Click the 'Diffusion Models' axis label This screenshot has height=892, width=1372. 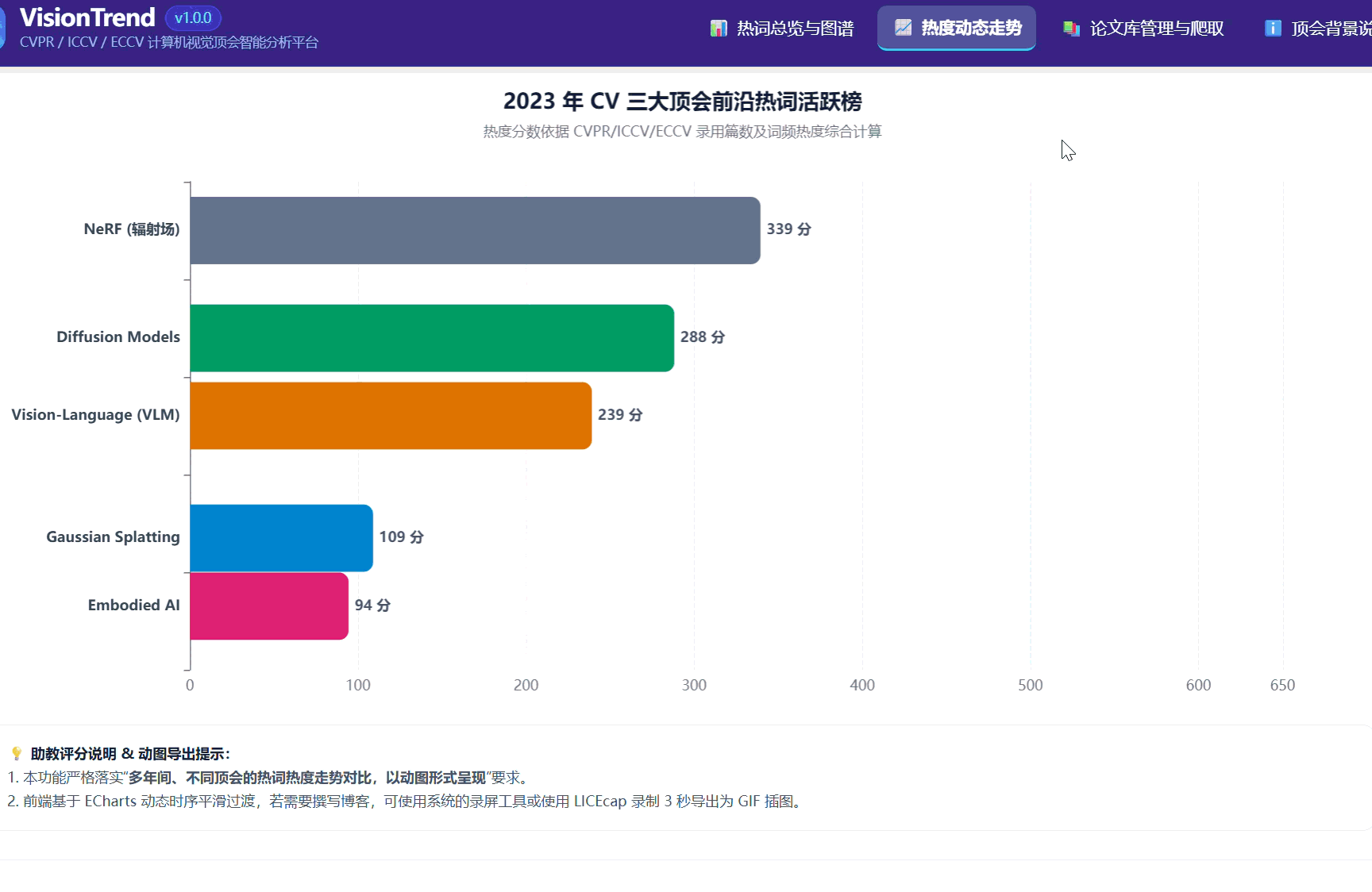click(118, 336)
